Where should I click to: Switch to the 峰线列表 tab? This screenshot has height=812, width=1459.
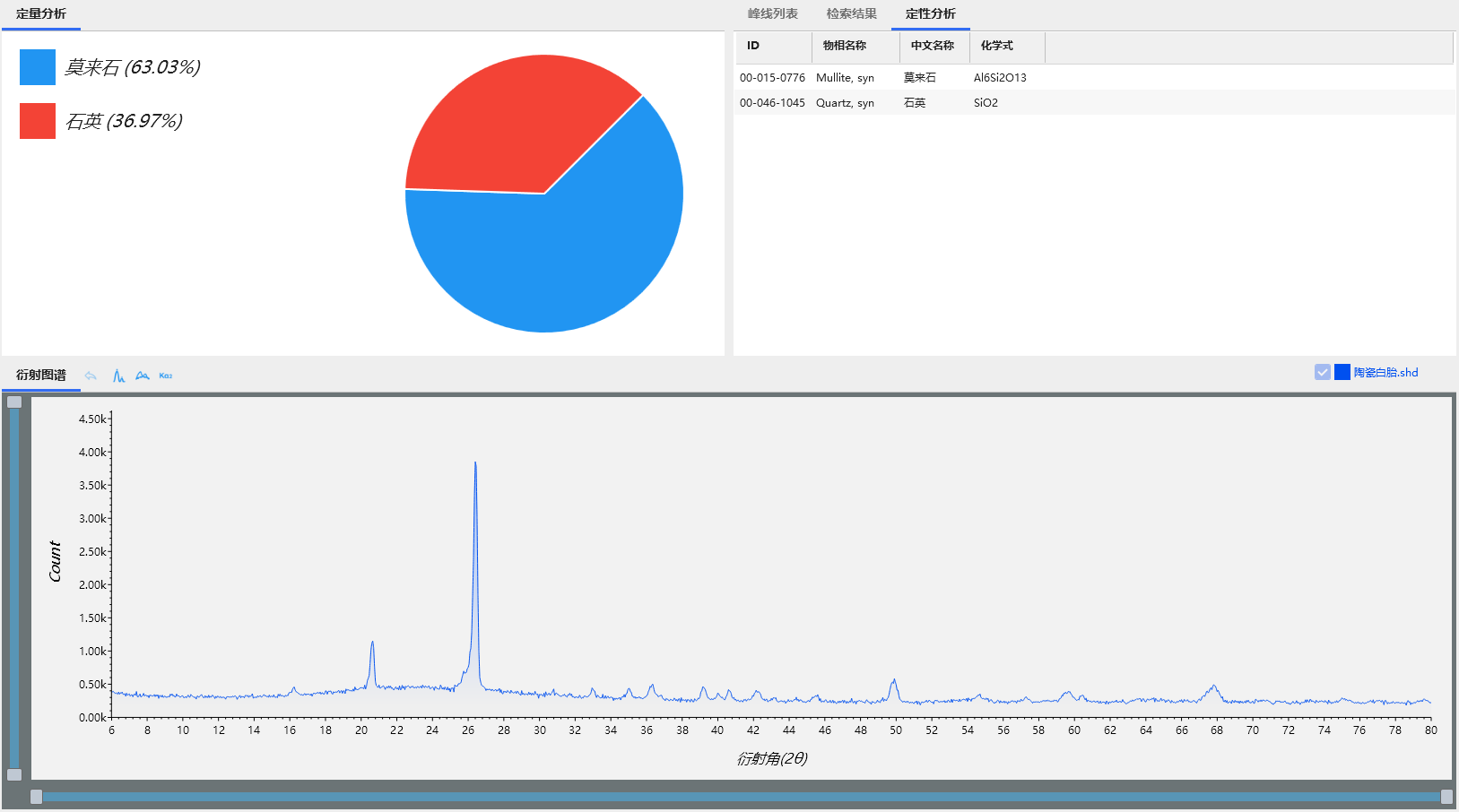(773, 14)
